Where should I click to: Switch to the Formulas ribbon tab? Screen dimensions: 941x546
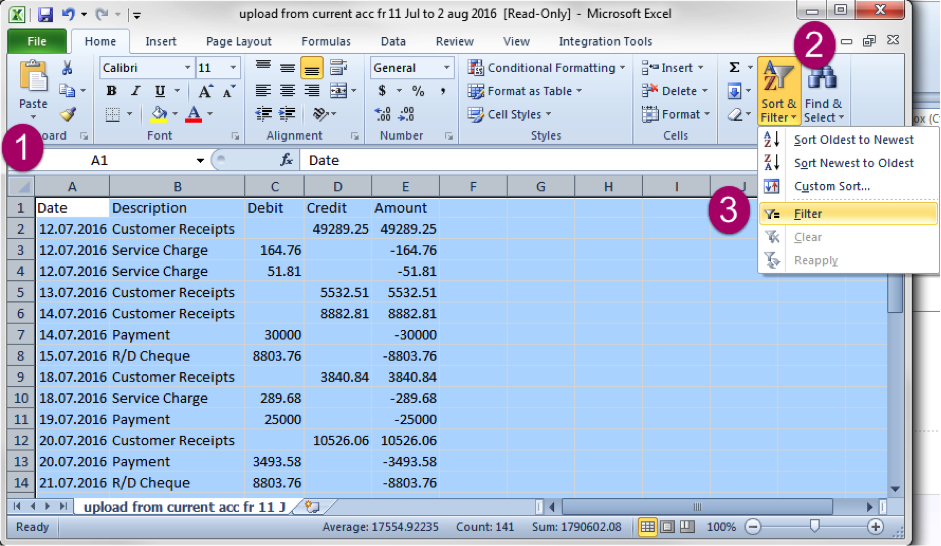(326, 42)
